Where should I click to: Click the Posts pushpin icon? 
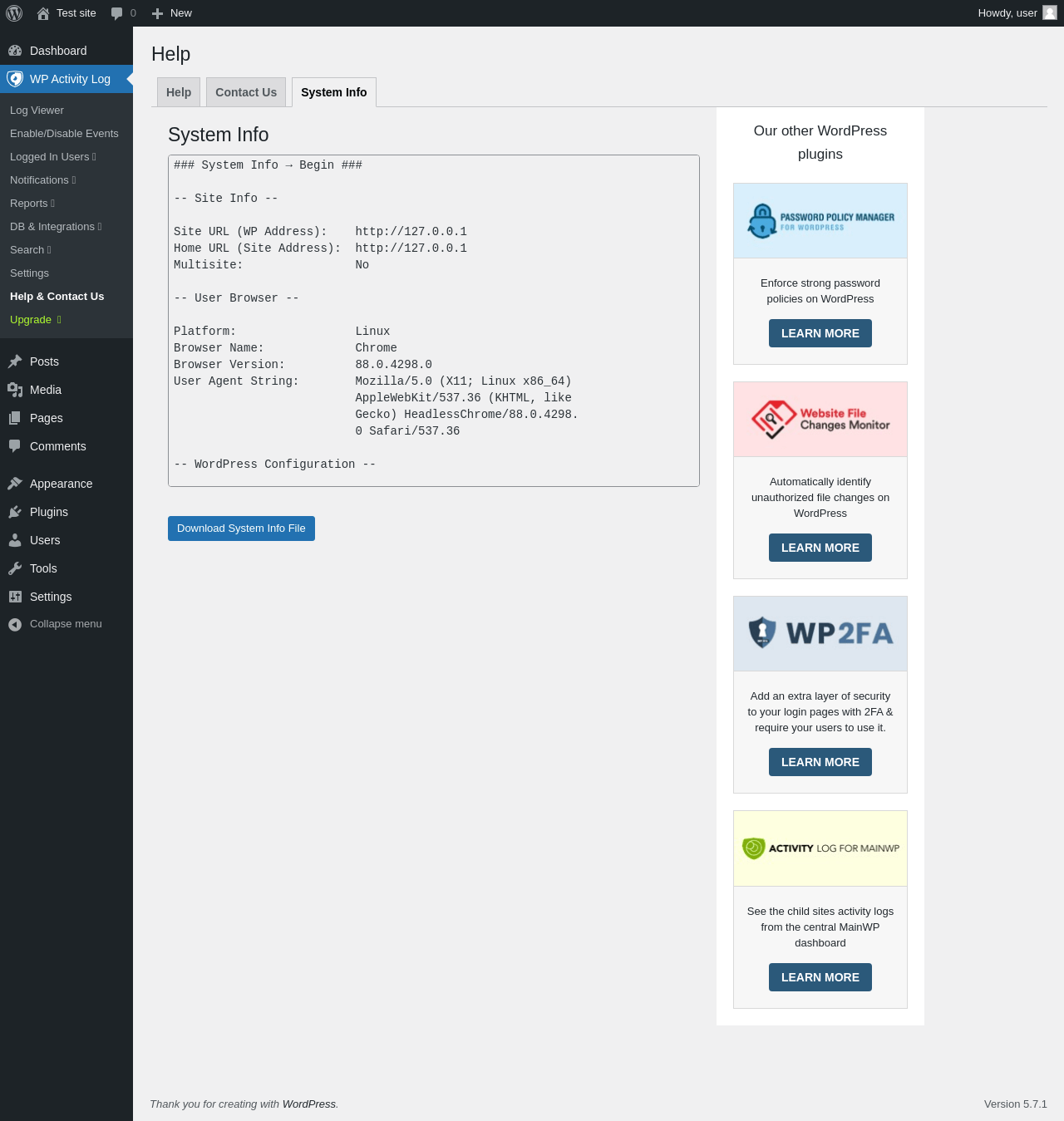pos(15,361)
